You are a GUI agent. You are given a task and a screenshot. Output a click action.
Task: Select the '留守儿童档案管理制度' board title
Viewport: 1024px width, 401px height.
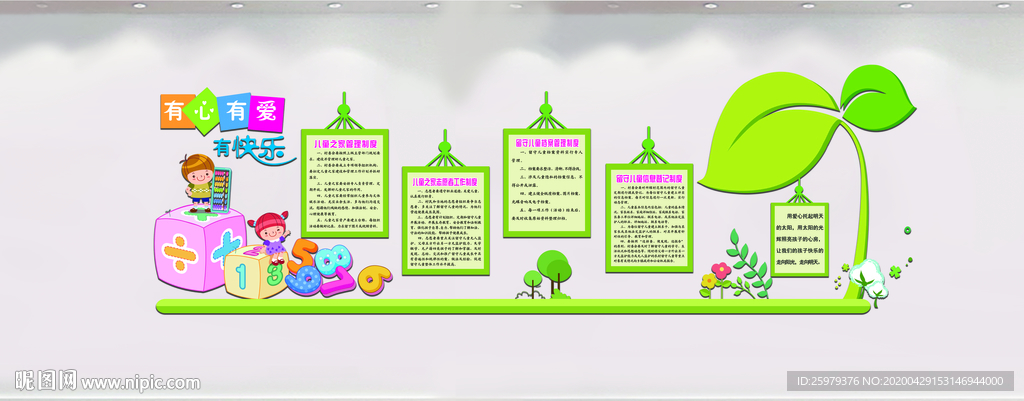coord(547,142)
